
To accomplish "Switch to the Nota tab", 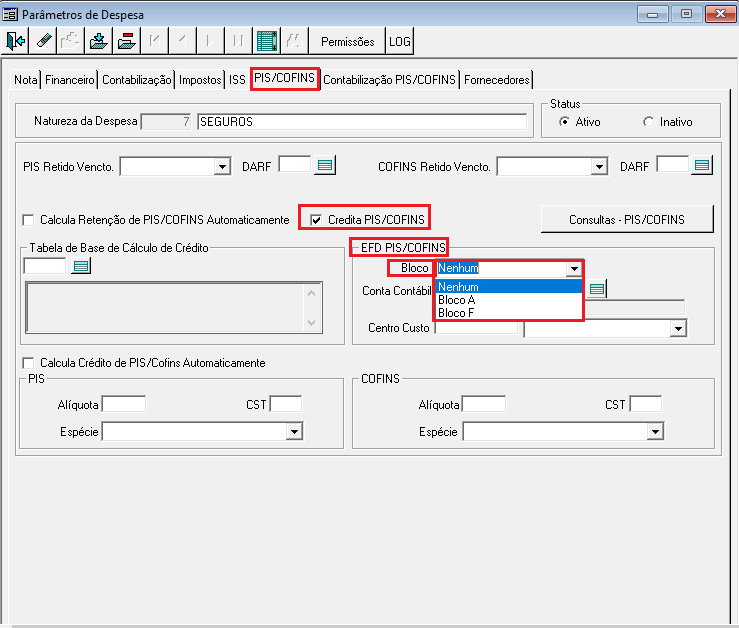I will click(25, 80).
